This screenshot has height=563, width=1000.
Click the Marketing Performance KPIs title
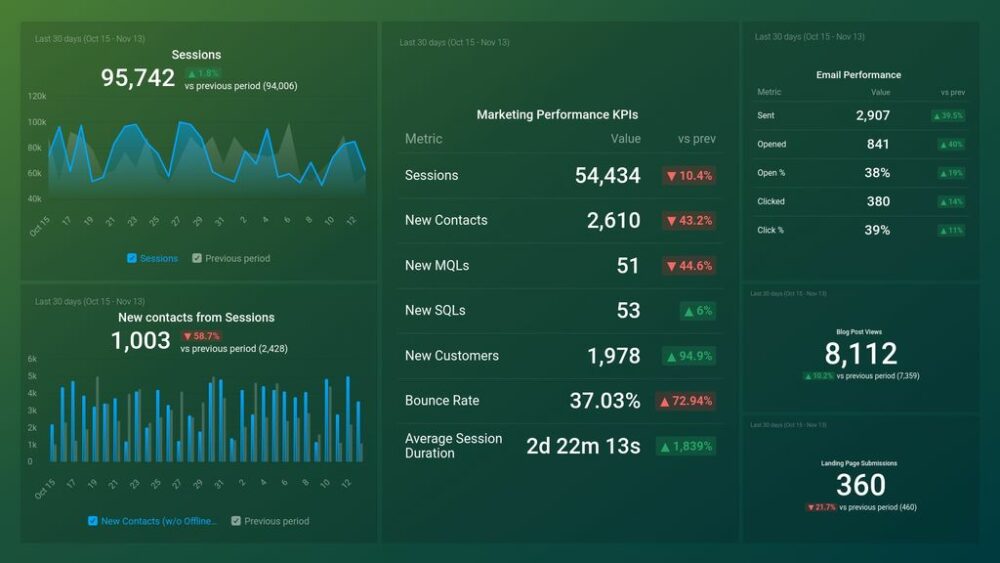(557, 115)
